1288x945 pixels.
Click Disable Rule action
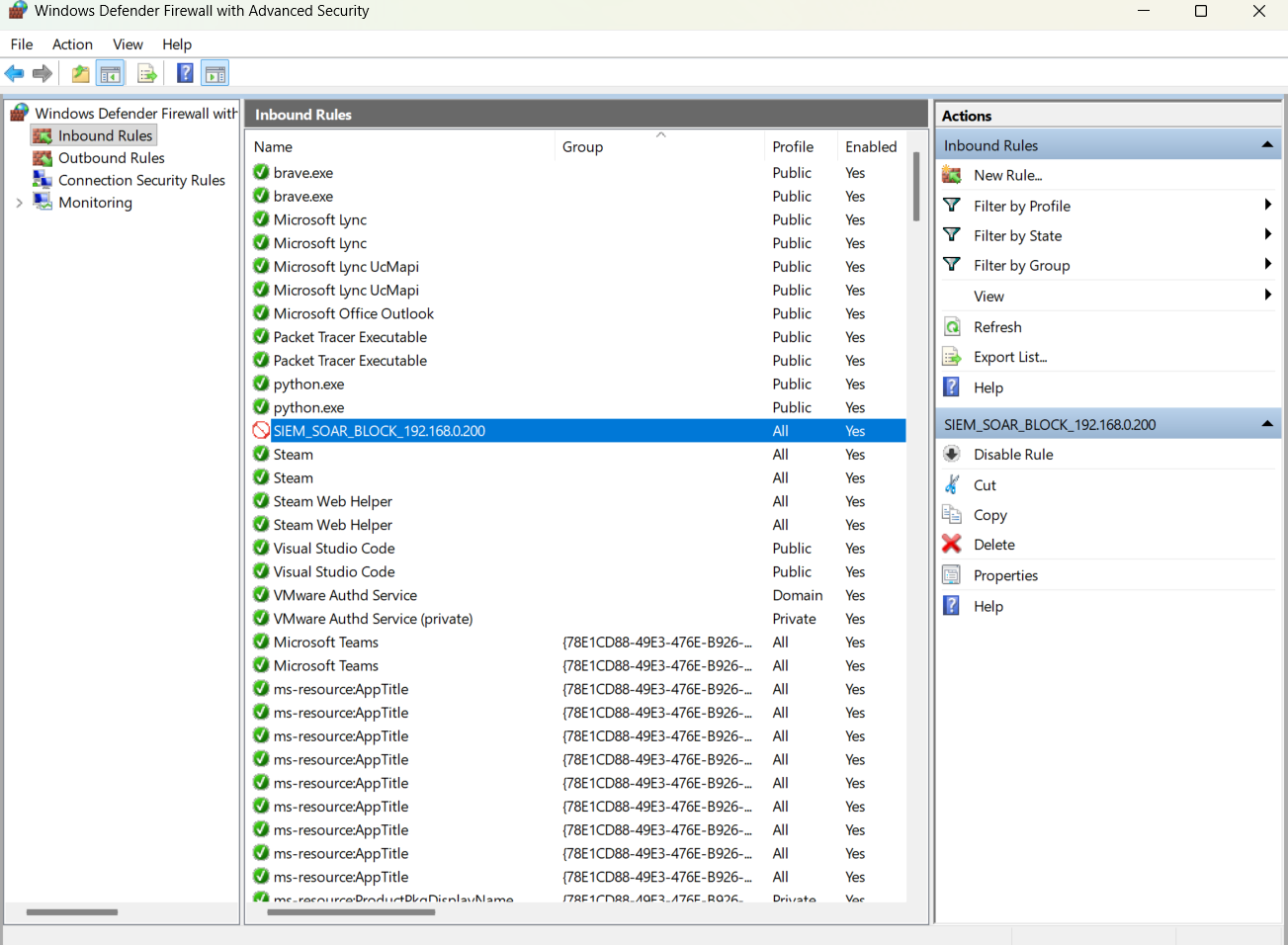(1013, 454)
